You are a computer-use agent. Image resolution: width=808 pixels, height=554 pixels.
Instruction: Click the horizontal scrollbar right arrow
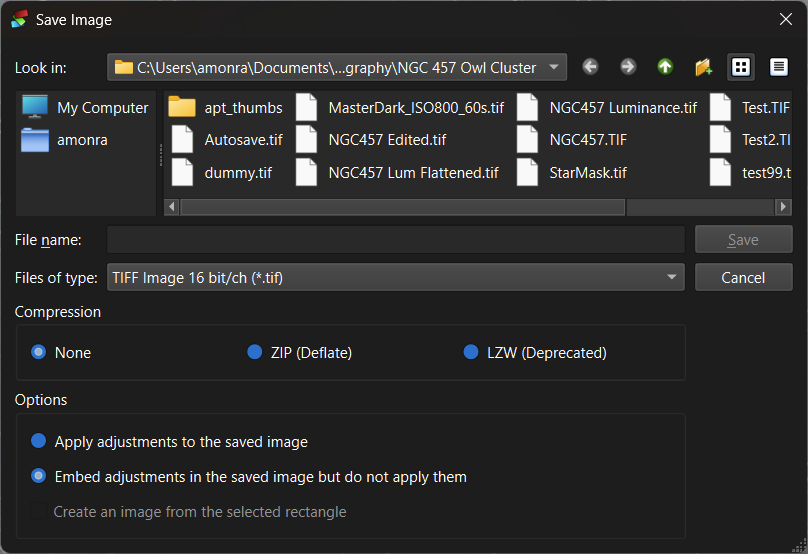[783, 207]
